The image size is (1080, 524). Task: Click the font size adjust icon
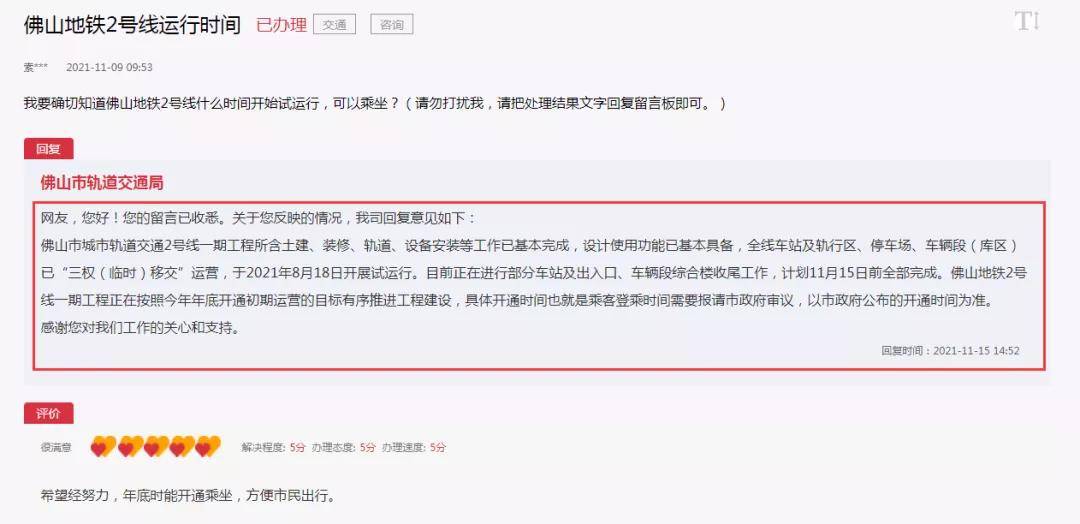click(1026, 21)
